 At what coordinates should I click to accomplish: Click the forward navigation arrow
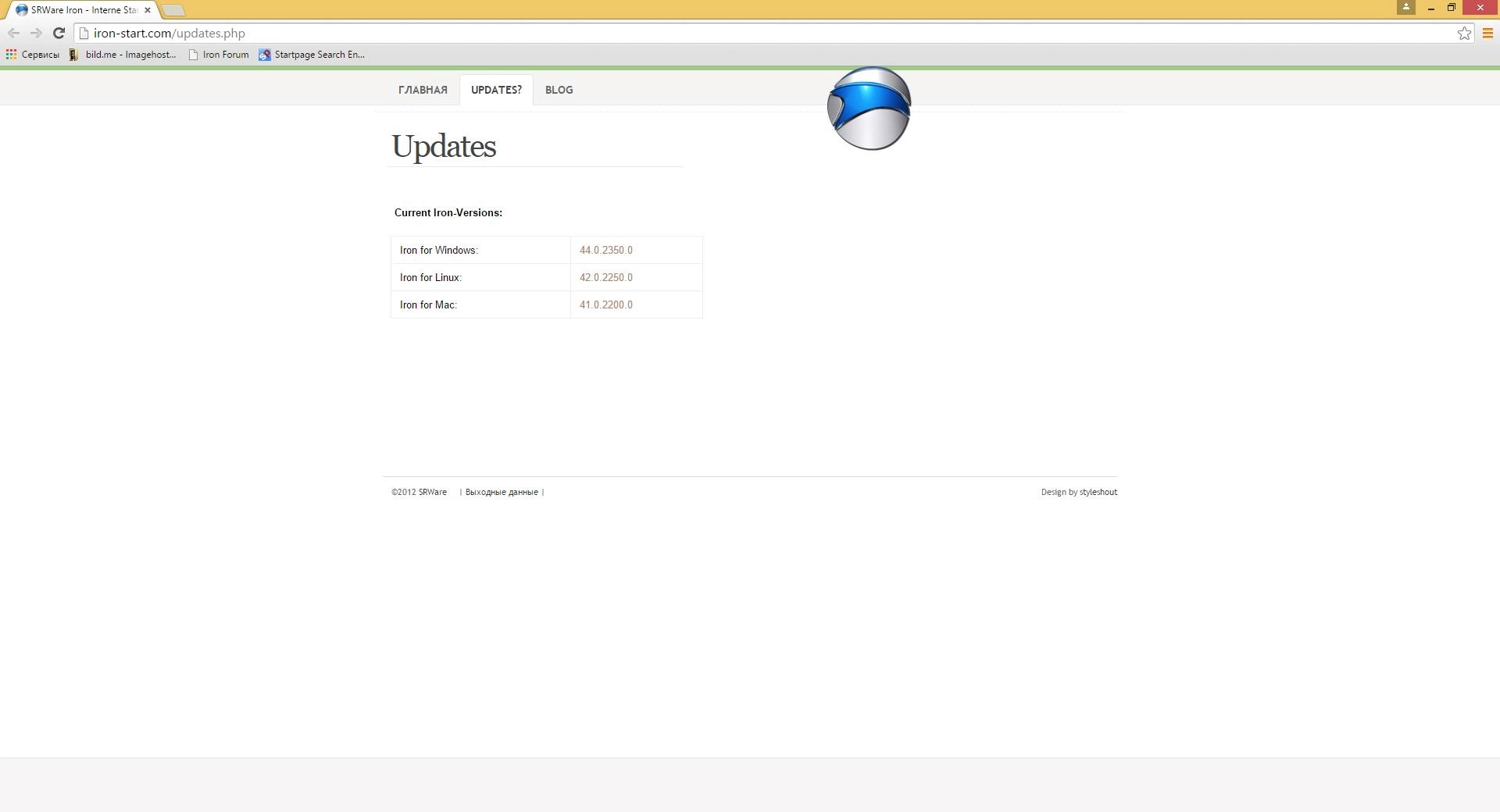(36, 33)
